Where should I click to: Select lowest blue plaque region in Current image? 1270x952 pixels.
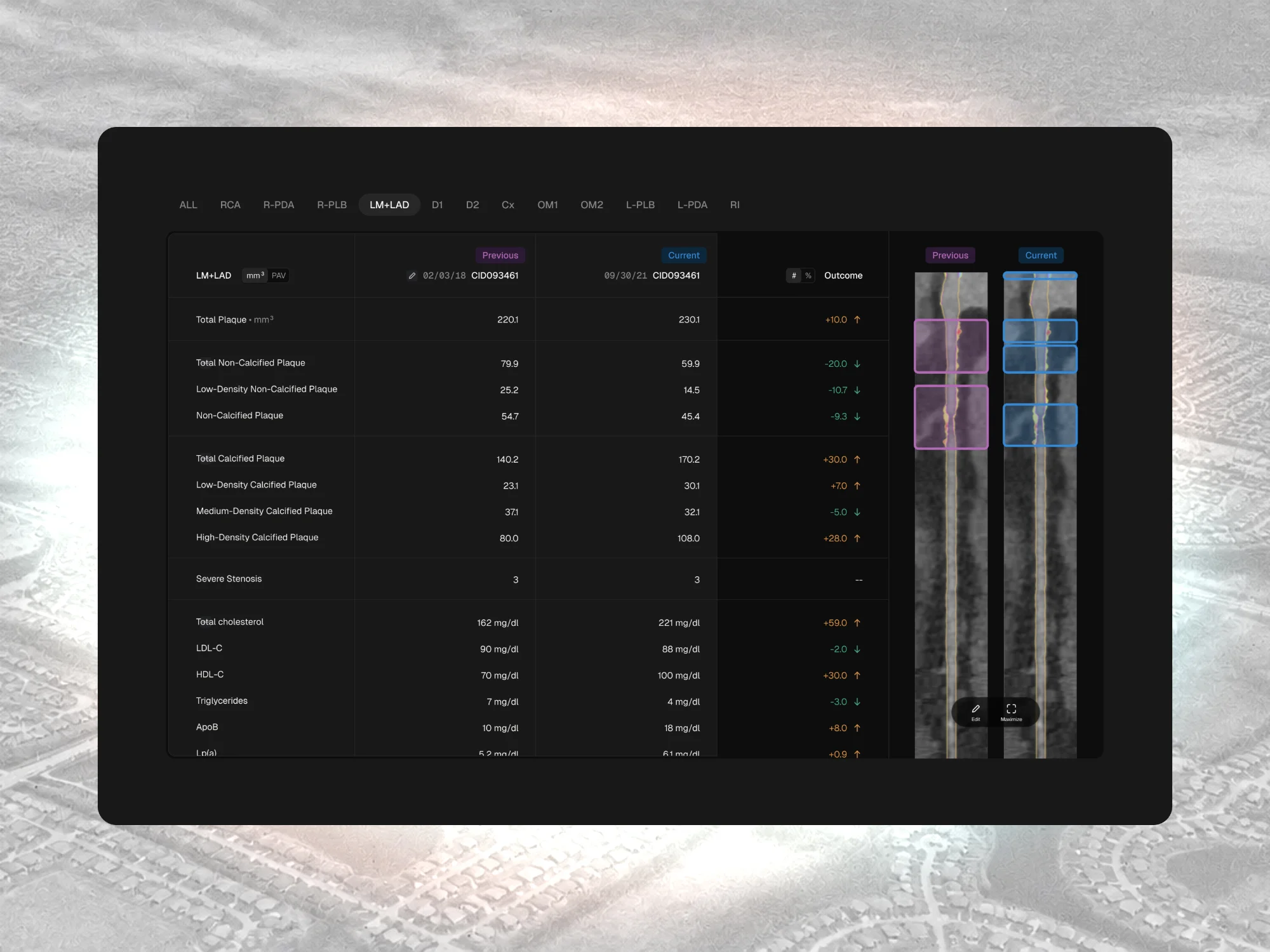click(x=1040, y=425)
